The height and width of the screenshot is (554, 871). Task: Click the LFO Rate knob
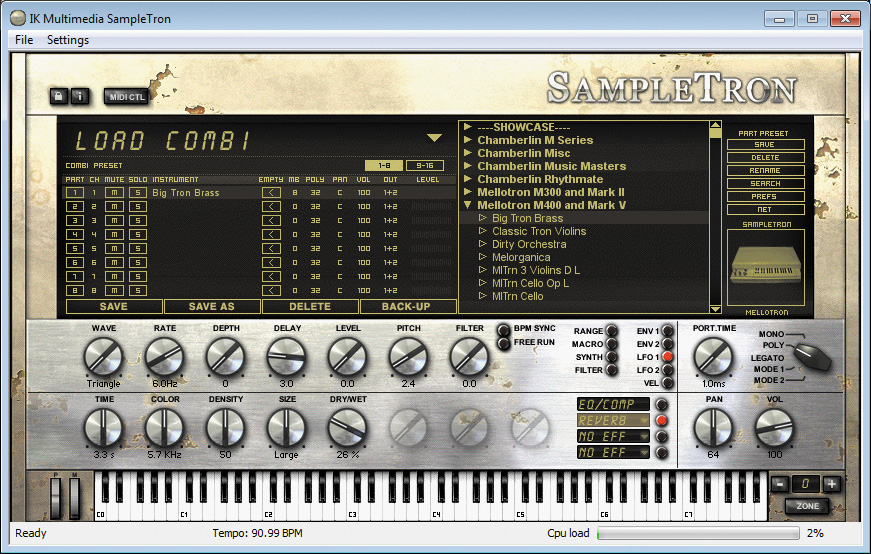tap(164, 357)
